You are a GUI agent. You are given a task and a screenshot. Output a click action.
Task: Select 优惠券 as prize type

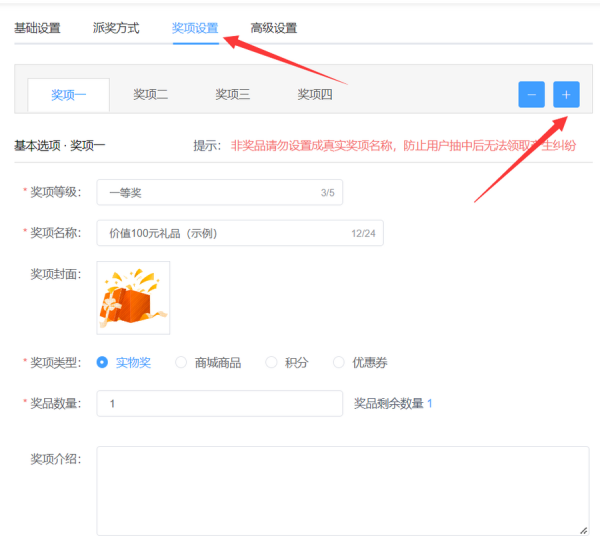tap(360, 362)
